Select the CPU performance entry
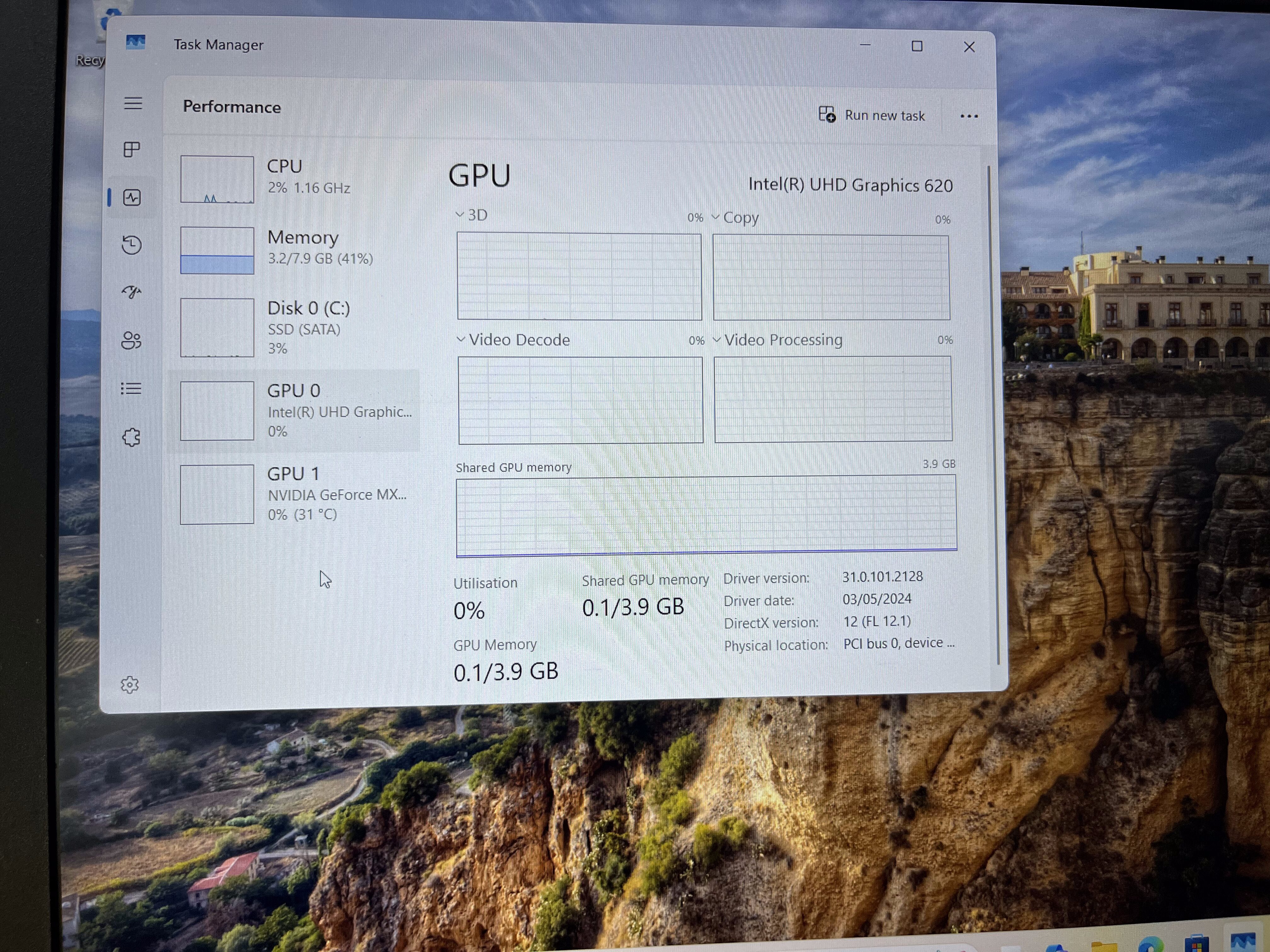The image size is (1270, 952). coord(294,179)
